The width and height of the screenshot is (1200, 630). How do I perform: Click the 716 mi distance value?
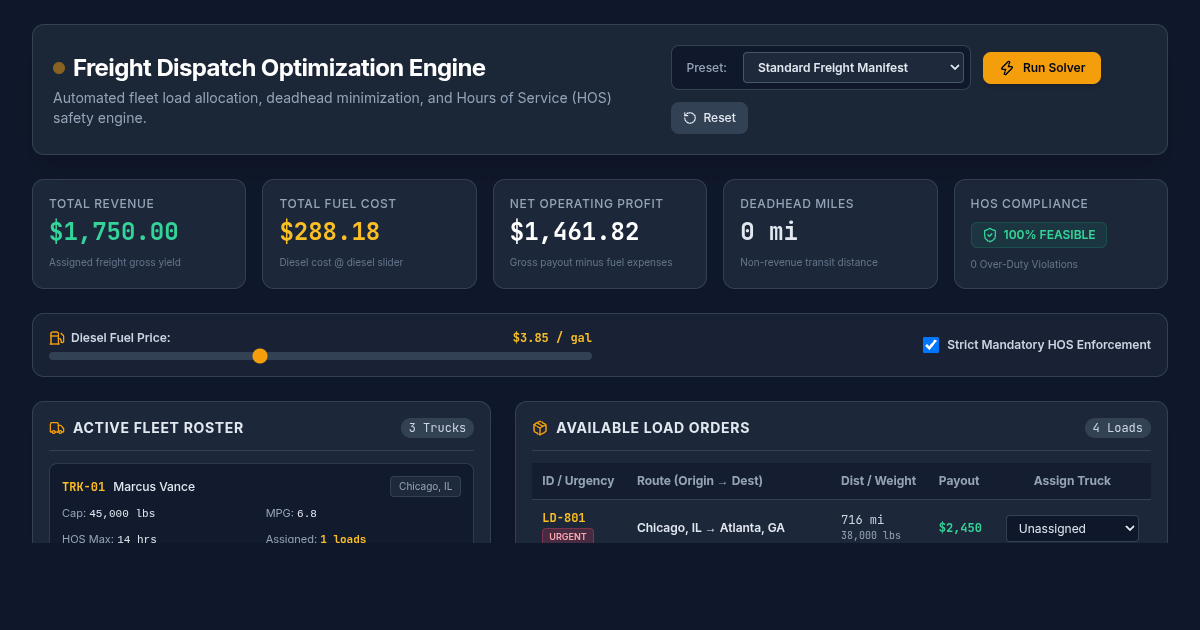863,520
